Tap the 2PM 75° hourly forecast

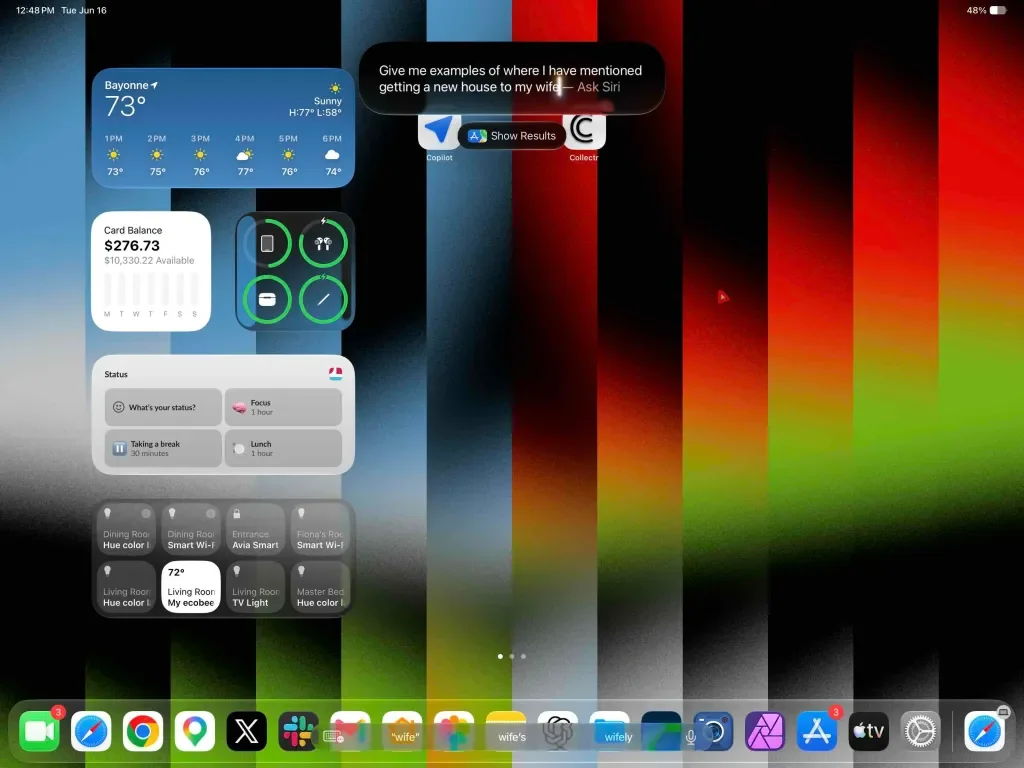point(157,155)
